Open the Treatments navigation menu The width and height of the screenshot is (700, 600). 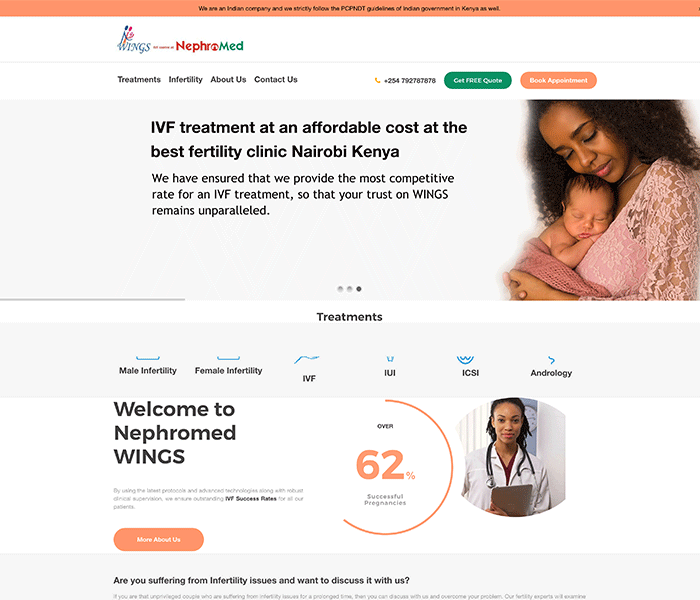[x=139, y=79]
